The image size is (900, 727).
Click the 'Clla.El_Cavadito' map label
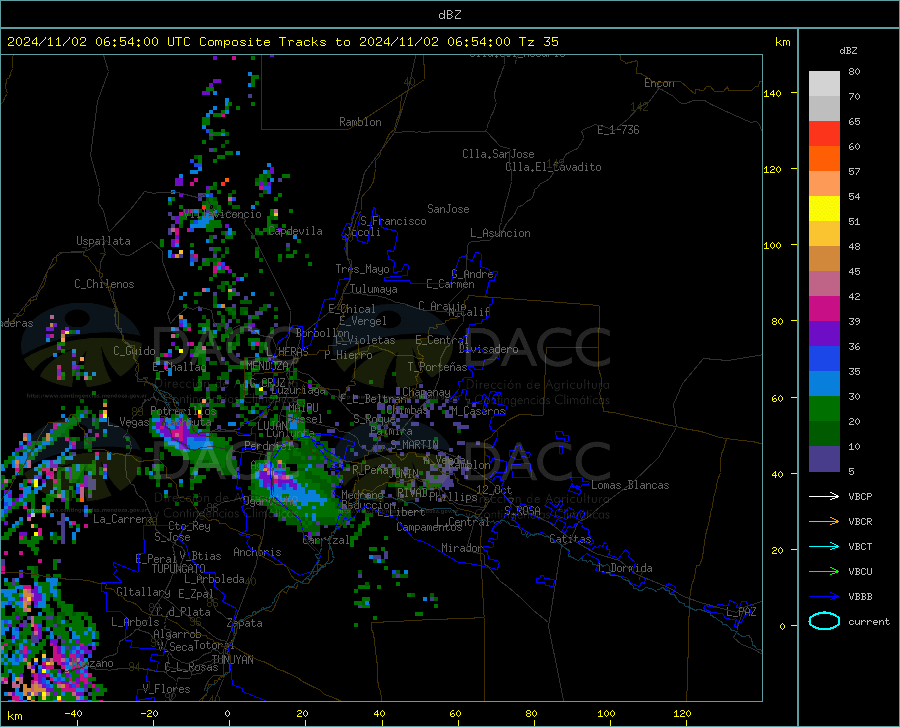(553, 167)
